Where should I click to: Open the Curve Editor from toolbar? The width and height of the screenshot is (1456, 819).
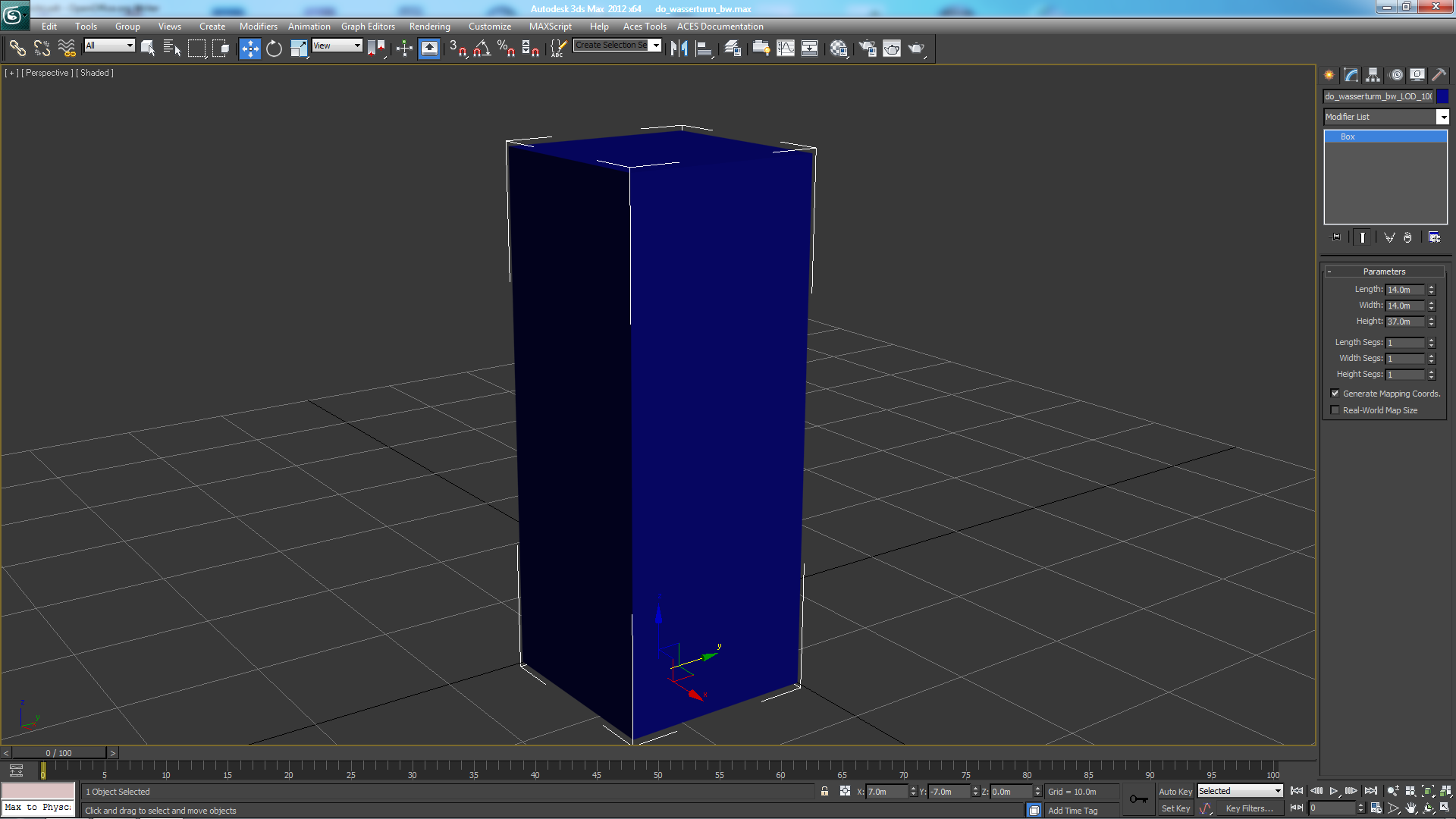pos(786,49)
